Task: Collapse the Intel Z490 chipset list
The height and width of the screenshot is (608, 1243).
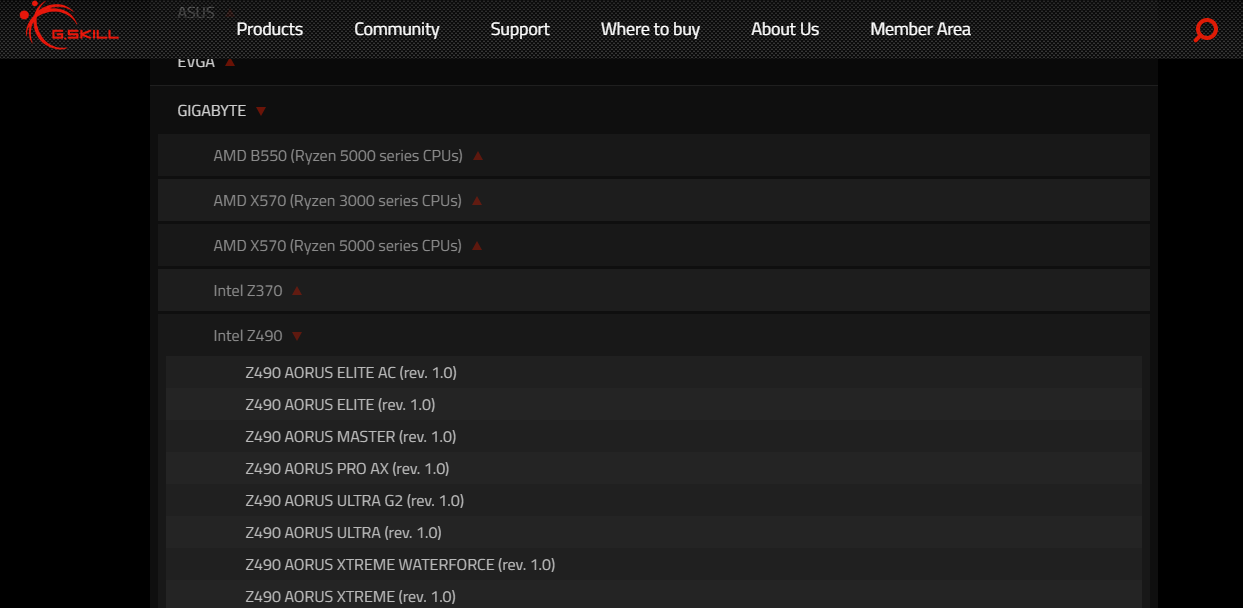Action: pyautogui.click(x=654, y=335)
